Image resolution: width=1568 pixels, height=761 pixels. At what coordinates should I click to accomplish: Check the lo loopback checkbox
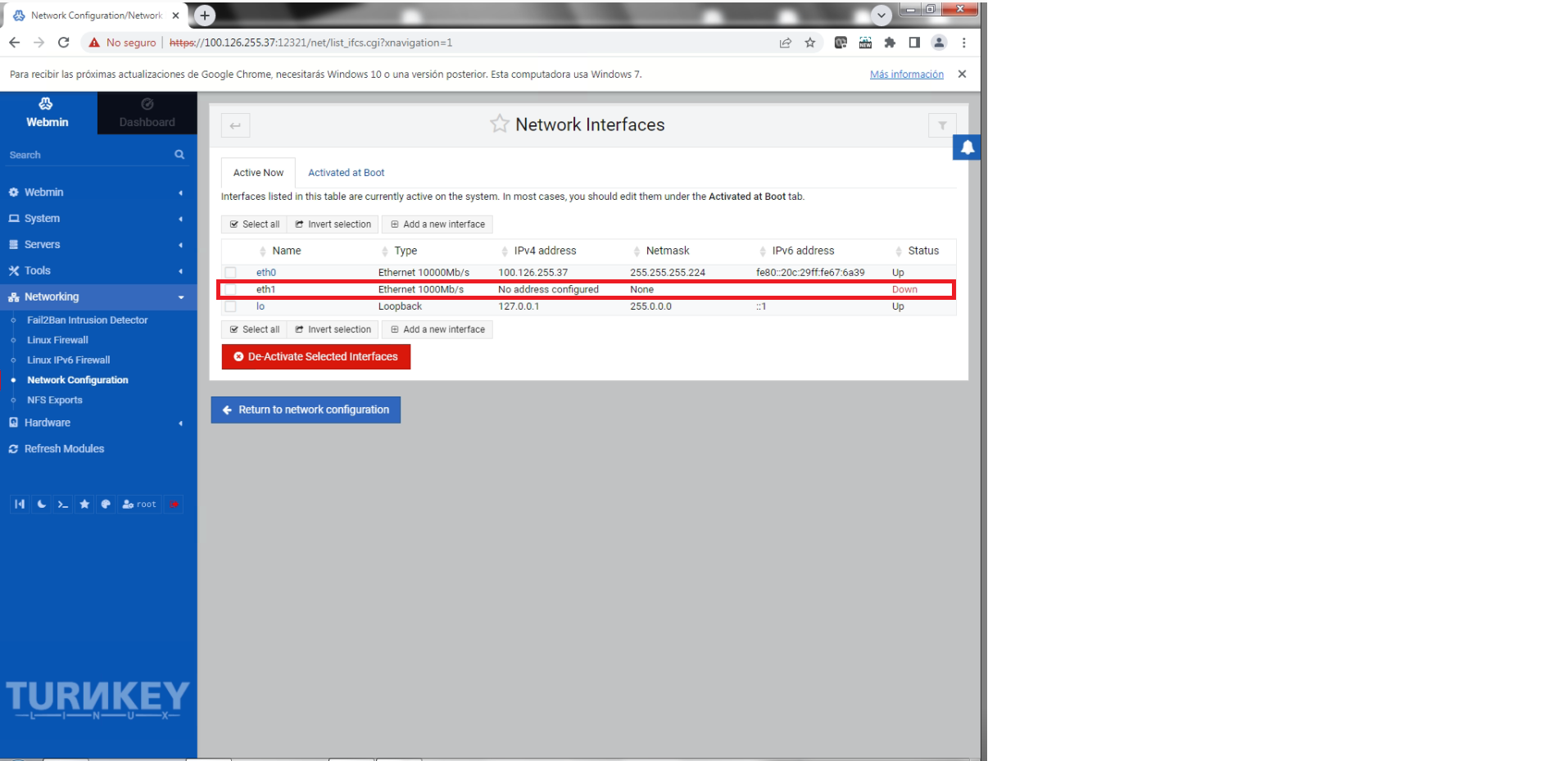coord(231,307)
